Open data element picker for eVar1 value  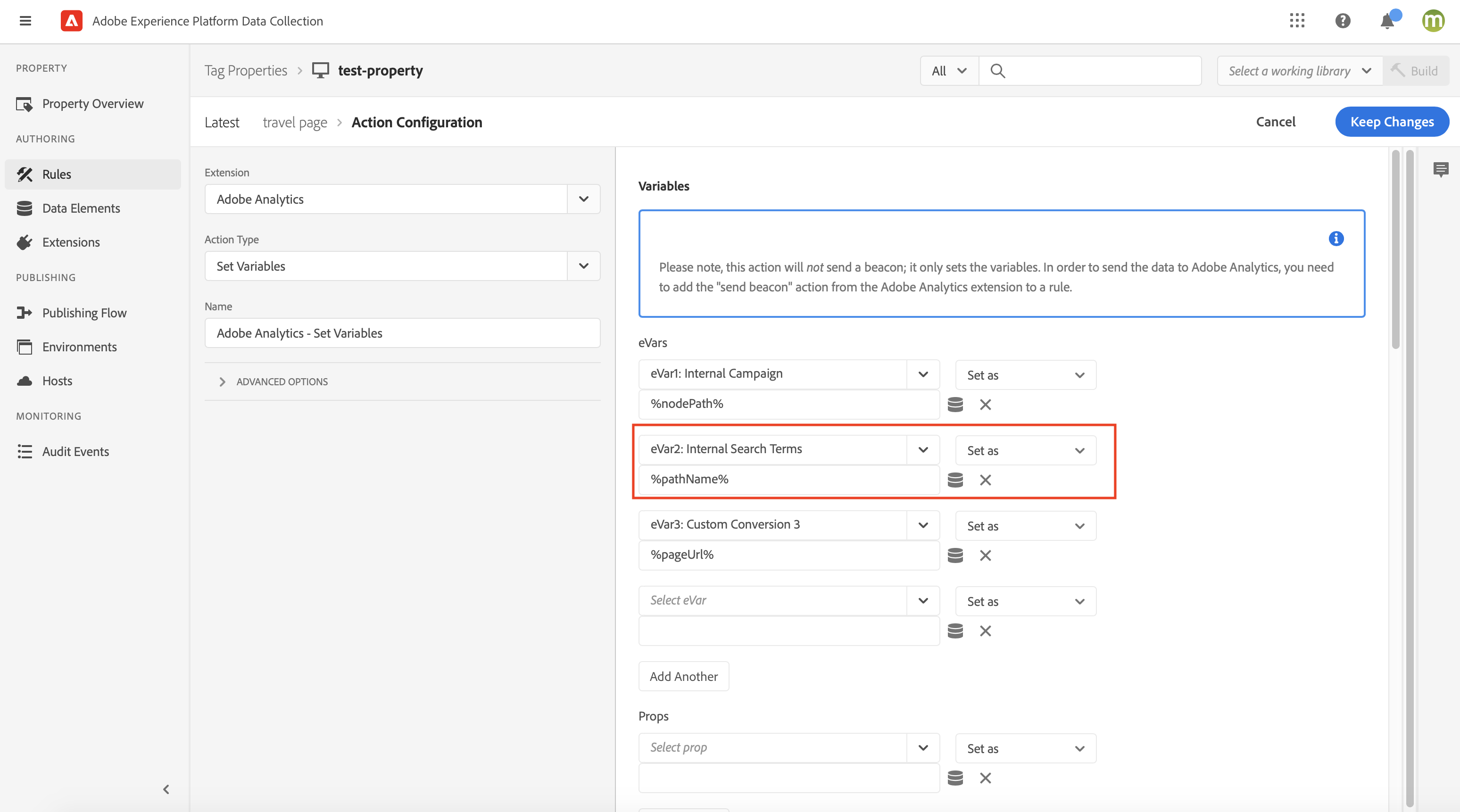[x=955, y=405]
